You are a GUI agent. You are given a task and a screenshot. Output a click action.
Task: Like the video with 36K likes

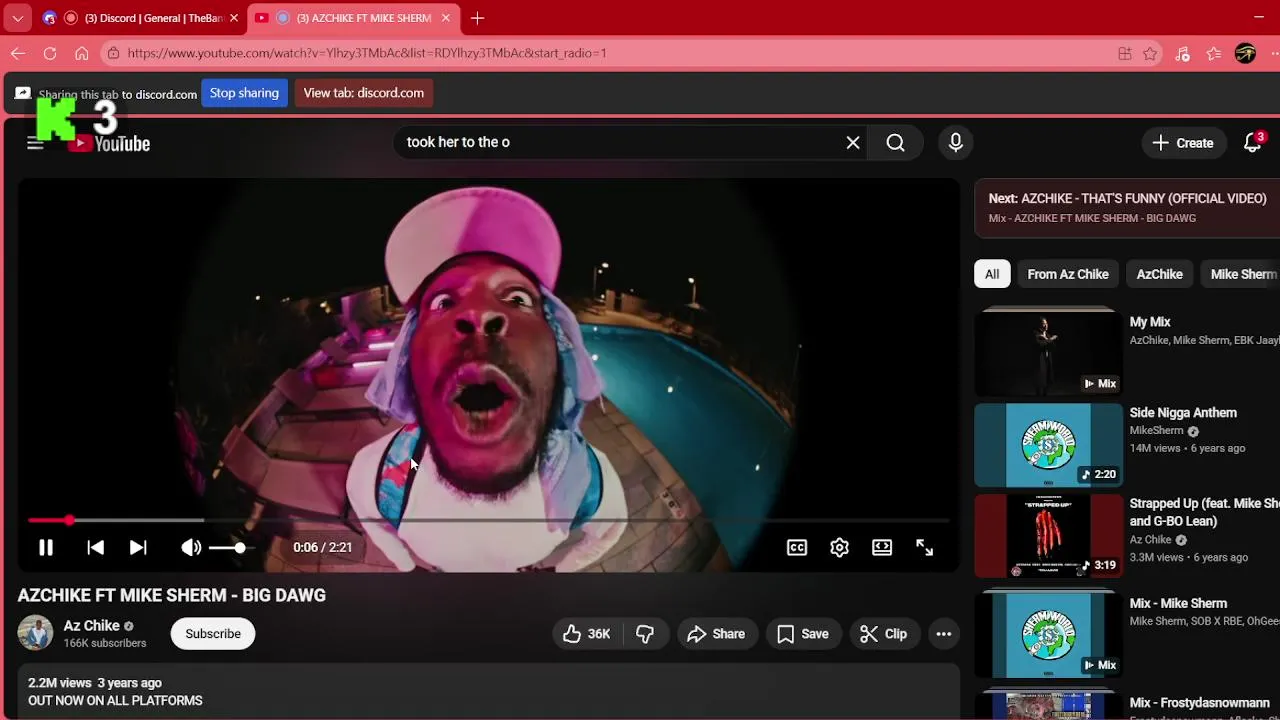[x=587, y=634]
